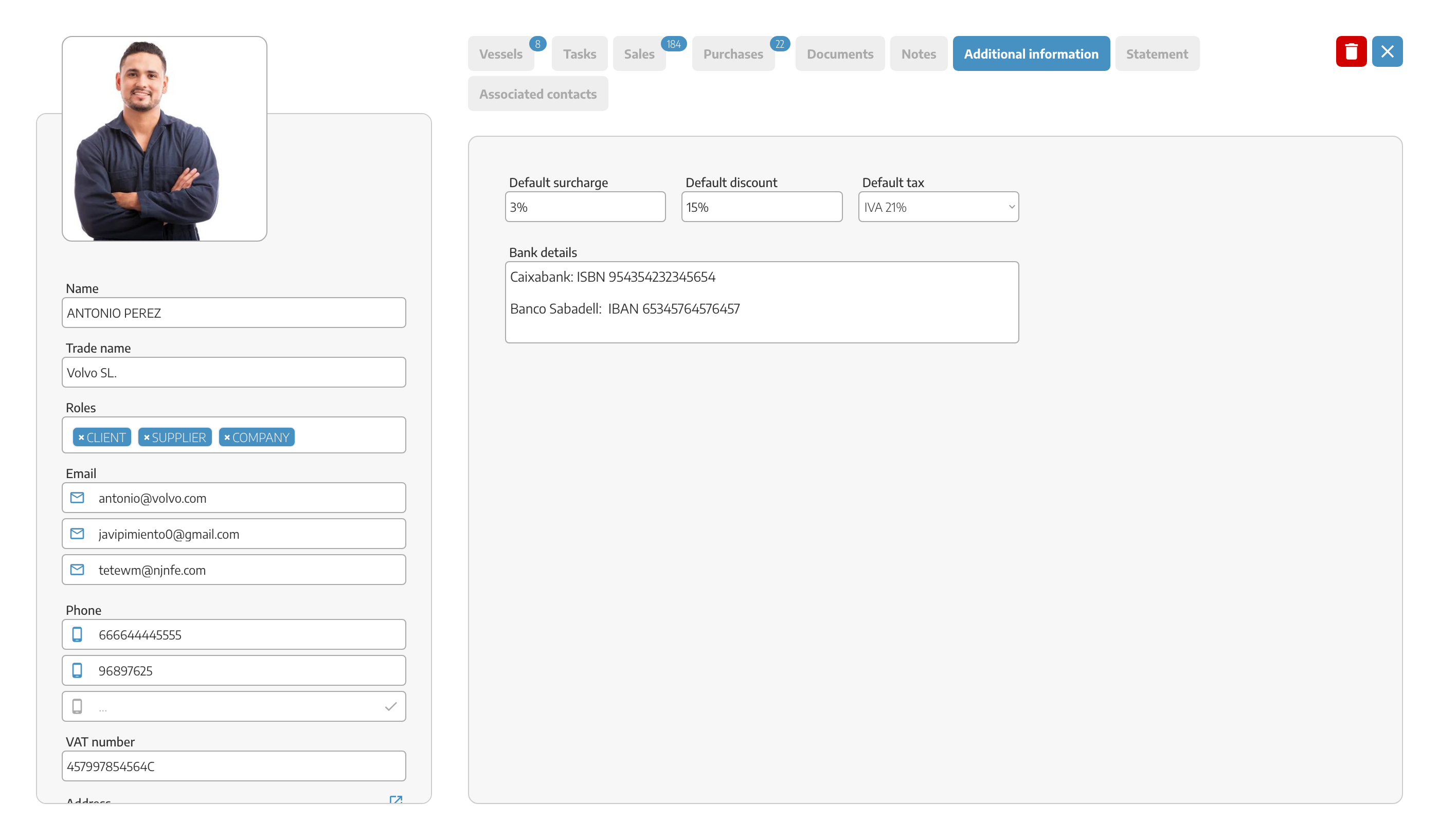Click the empty new phone field
1439x840 pixels.
point(233,706)
